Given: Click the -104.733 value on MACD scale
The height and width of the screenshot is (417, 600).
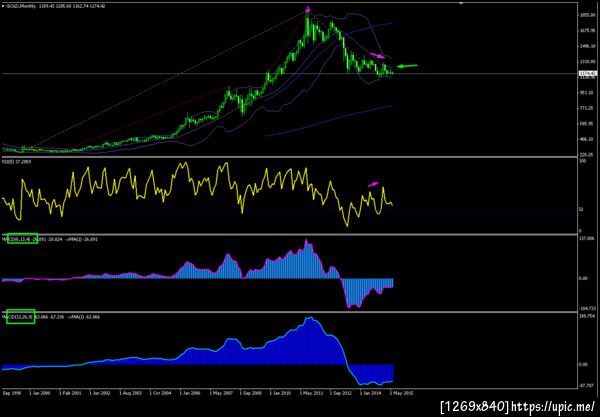Looking at the screenshot, I should pyautogui.click(x=588, y=308).
